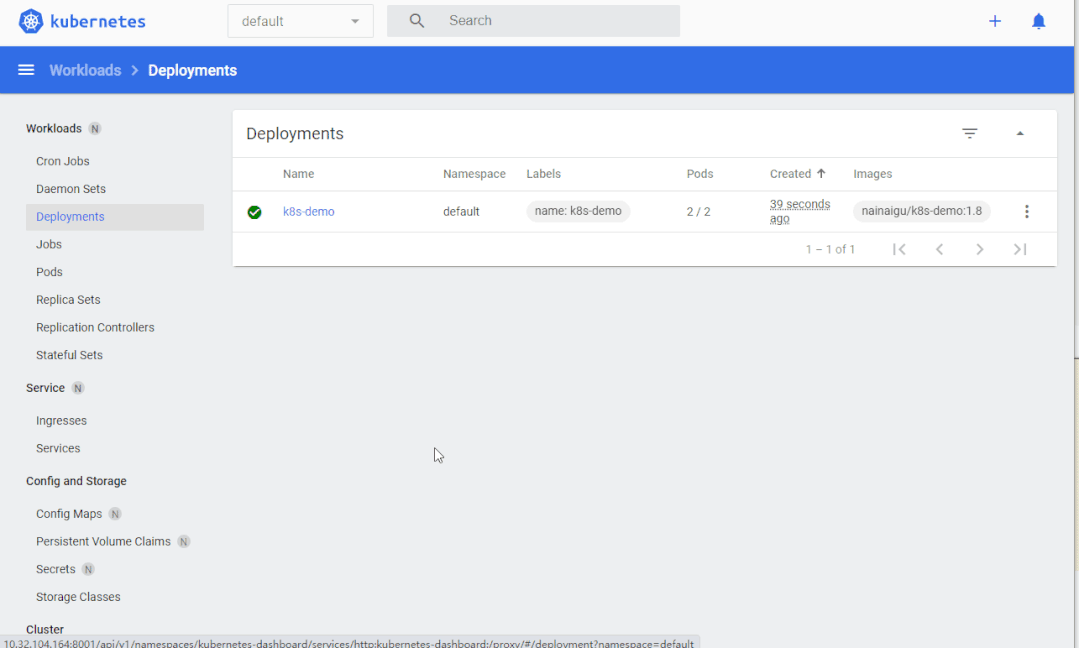Click the name: k8s-demo label chip
The height and width of the screenshot is (648, 1079).
click(578, 211)
